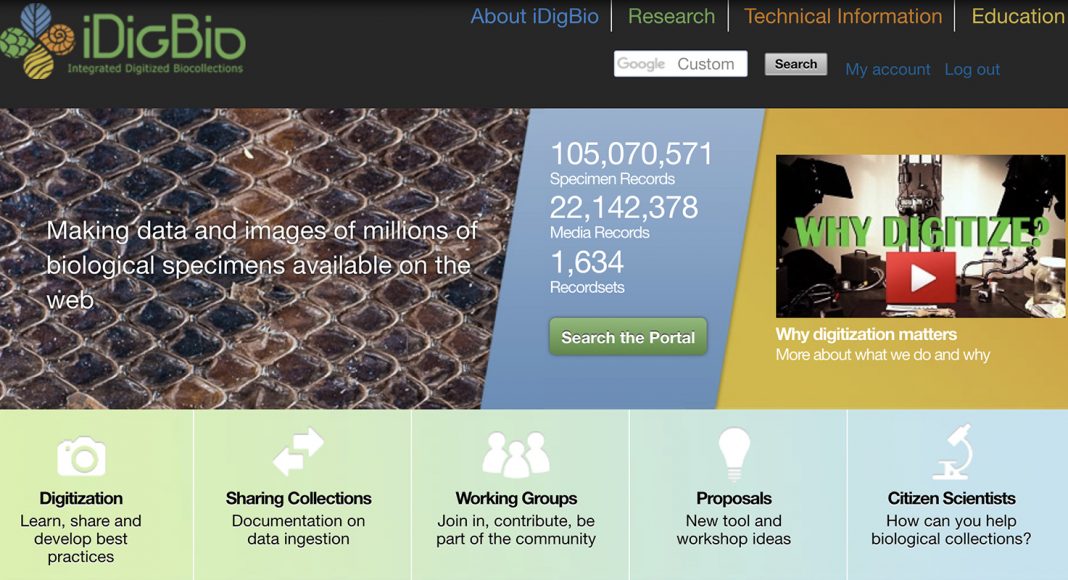This screenshot has height=580, width=1068.
Task: Click the iDigBio logo
Action: pyautogui.click(x=123, y=42)
